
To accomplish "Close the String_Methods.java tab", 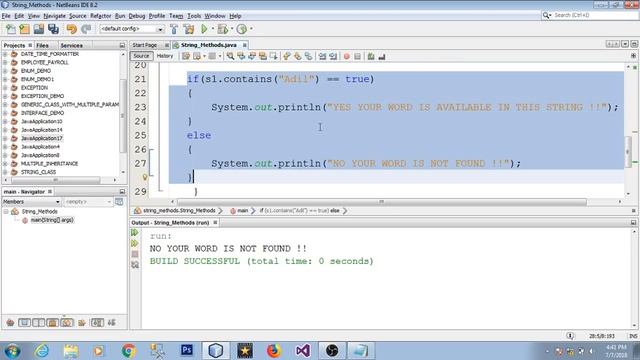I will tap(244, 45).
